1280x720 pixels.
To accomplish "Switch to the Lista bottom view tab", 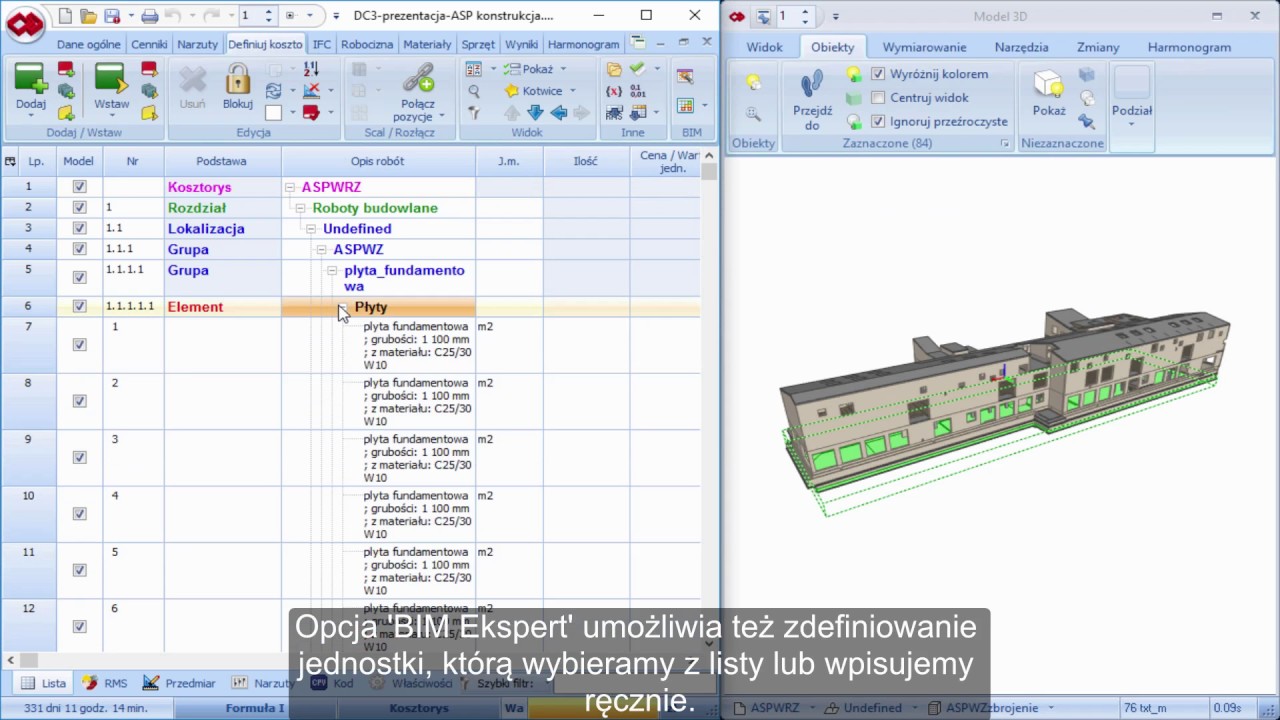I will click(44, 683).
